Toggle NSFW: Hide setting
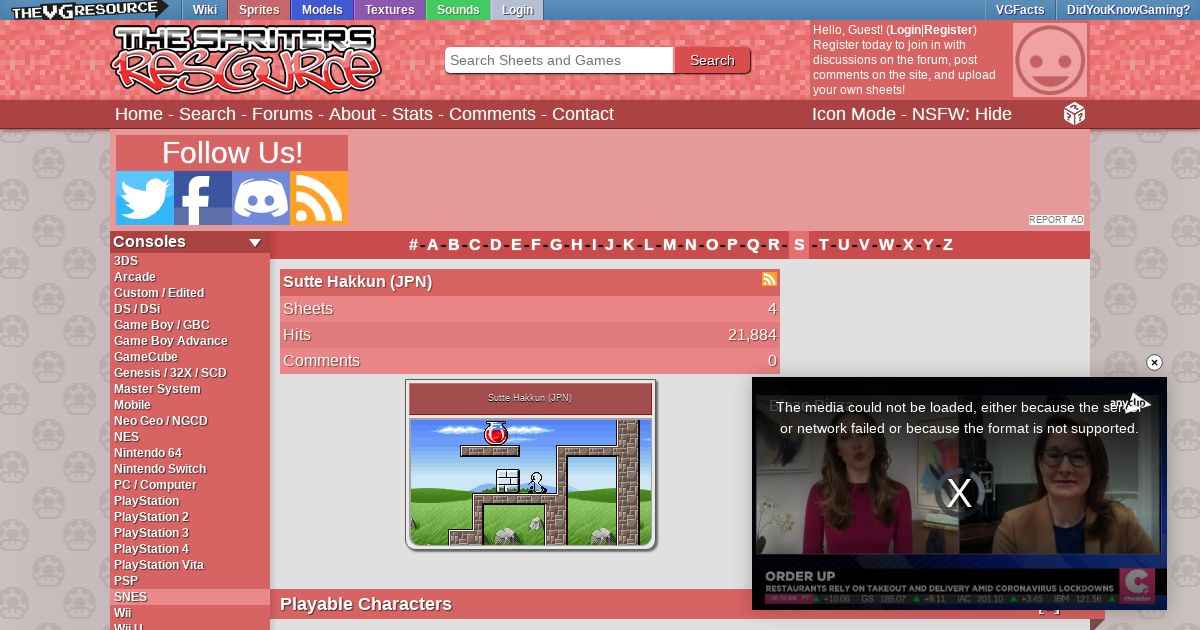The width and height of the screenshot is (1200, 630). (961, 114)
